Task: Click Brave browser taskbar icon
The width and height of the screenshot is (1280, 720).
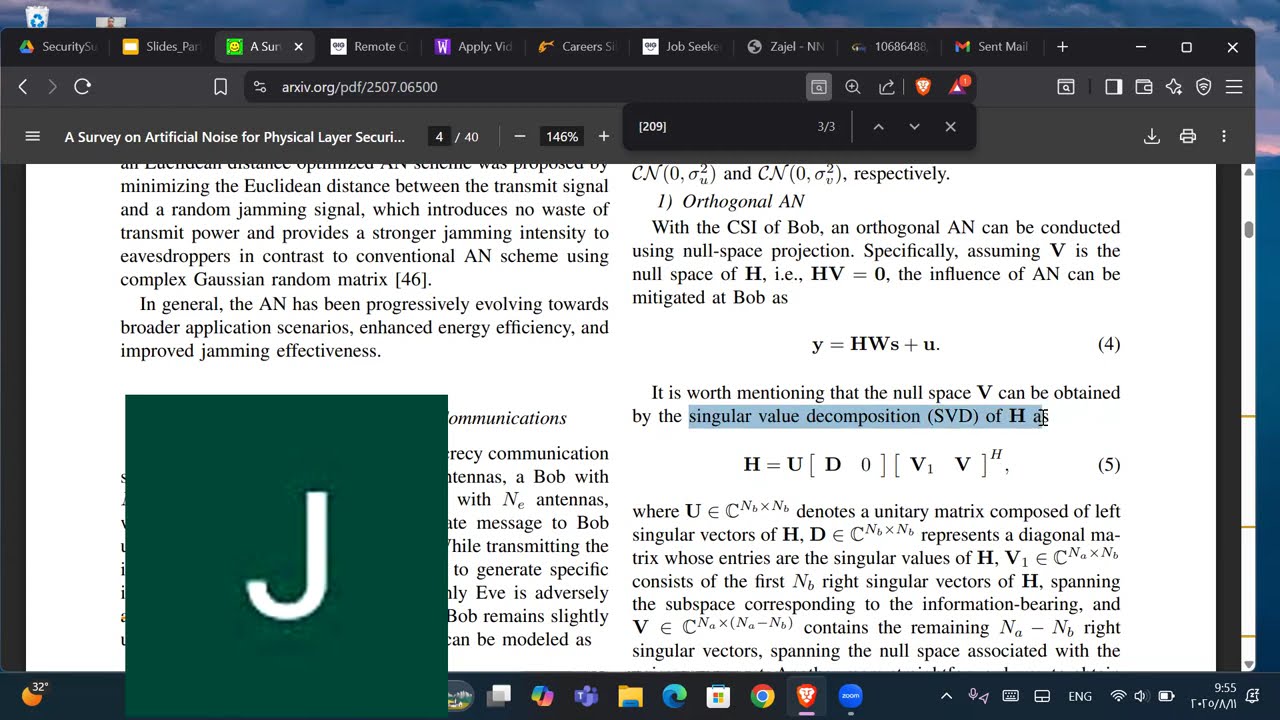Action: coord(806,696)
